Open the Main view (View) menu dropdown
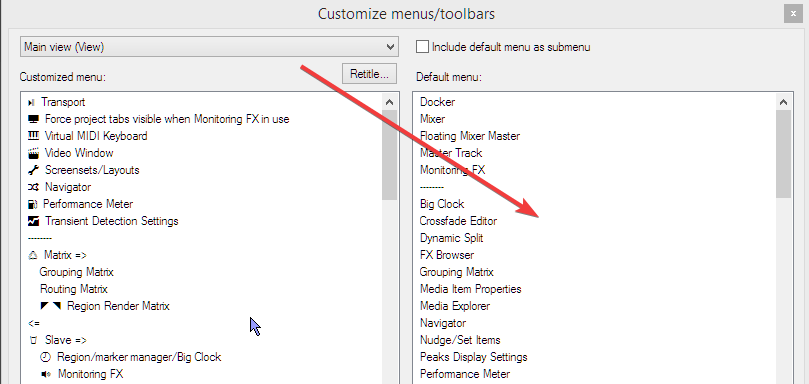This screenshot has height=384, width=809. pyautogui.click(x=209, y=47)
